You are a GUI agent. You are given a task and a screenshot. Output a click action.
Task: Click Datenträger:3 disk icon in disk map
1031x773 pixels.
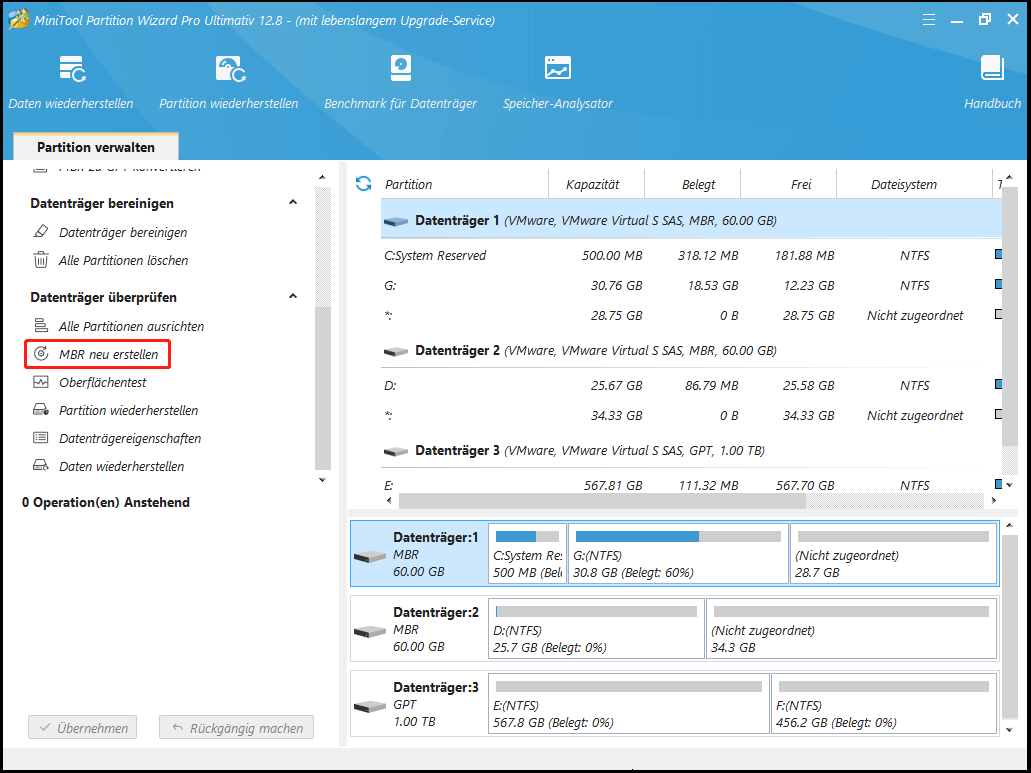[x=370, y=707]
